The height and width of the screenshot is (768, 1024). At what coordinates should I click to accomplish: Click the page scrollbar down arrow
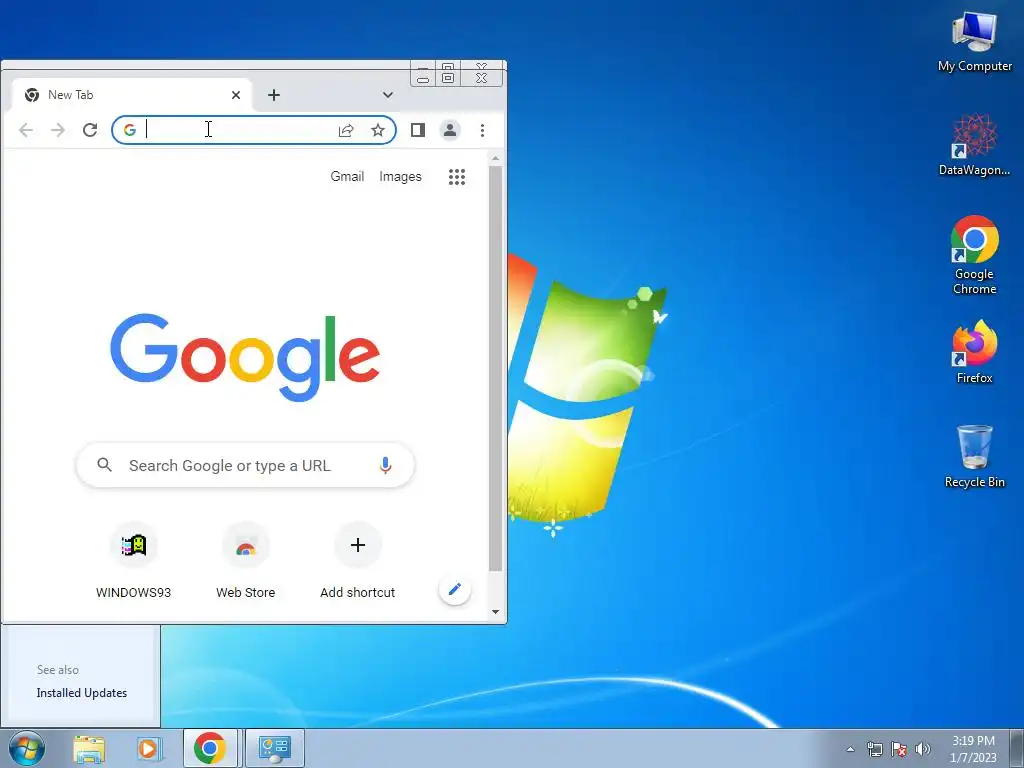(496, 612)
